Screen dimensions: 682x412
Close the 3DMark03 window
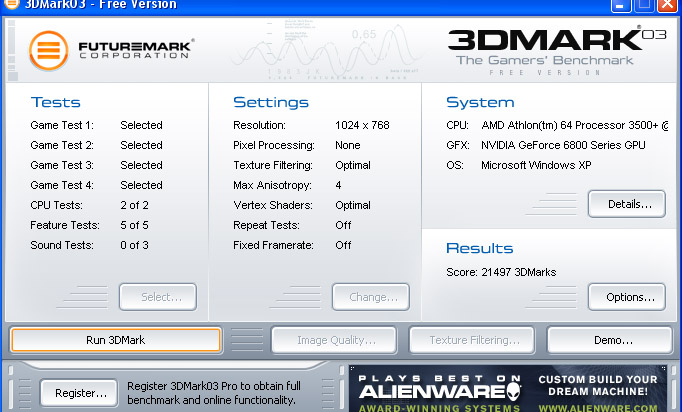667,6
